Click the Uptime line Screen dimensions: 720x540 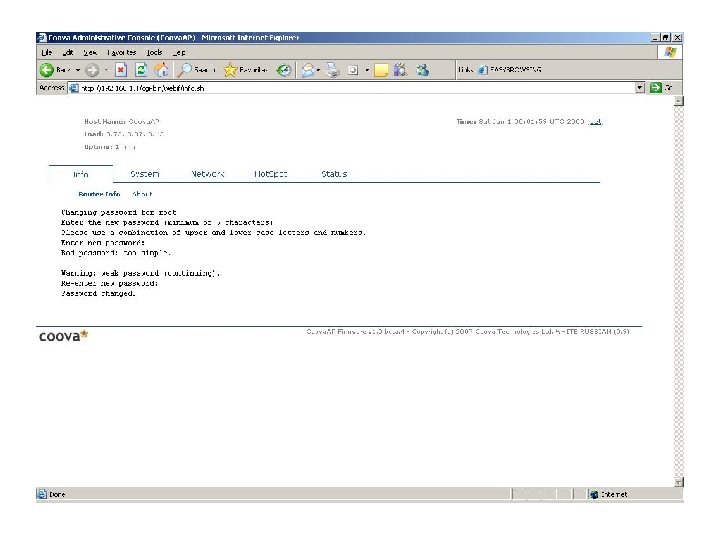click(x=109, y=147)
